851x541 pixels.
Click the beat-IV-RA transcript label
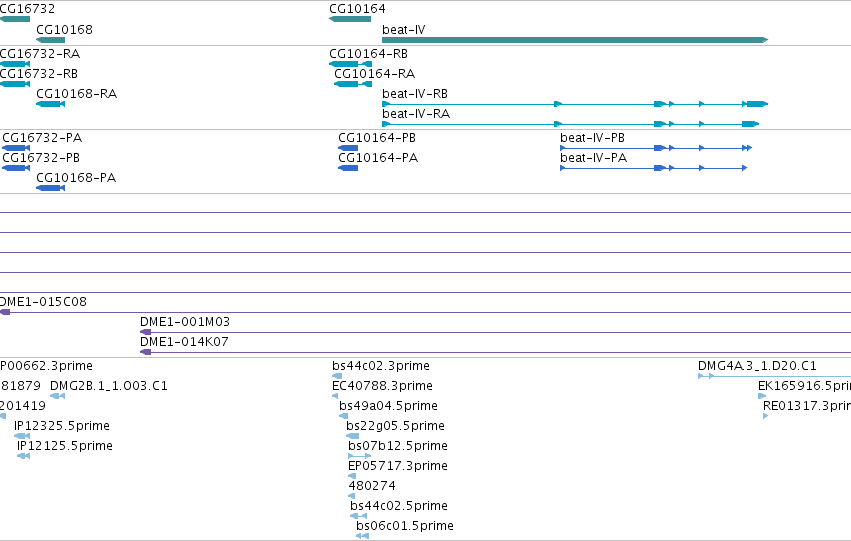pyautogui.click(x=416, y=113)
